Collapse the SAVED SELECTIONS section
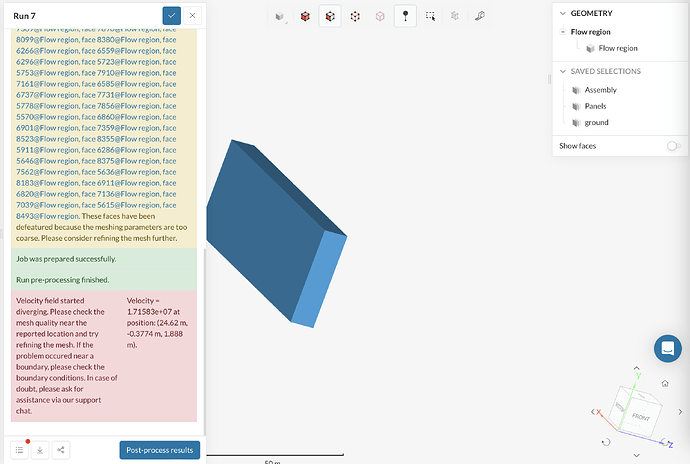Screen dimensions: 690x464 562,71
